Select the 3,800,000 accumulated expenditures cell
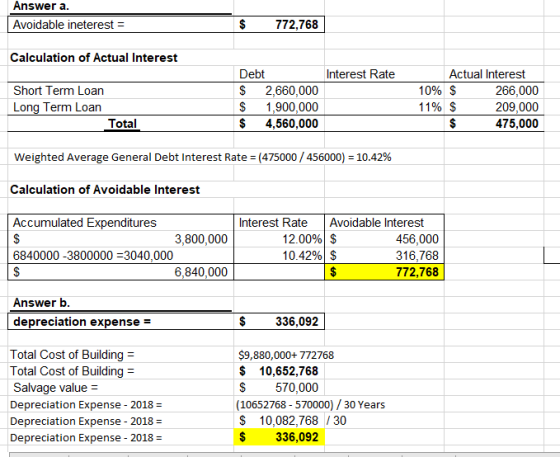560x457 pixels. pyautogui.click(x=121, y=239)
